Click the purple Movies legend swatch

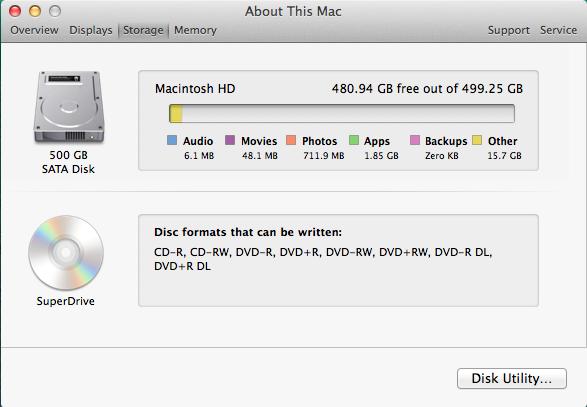[x=230, y=140]
